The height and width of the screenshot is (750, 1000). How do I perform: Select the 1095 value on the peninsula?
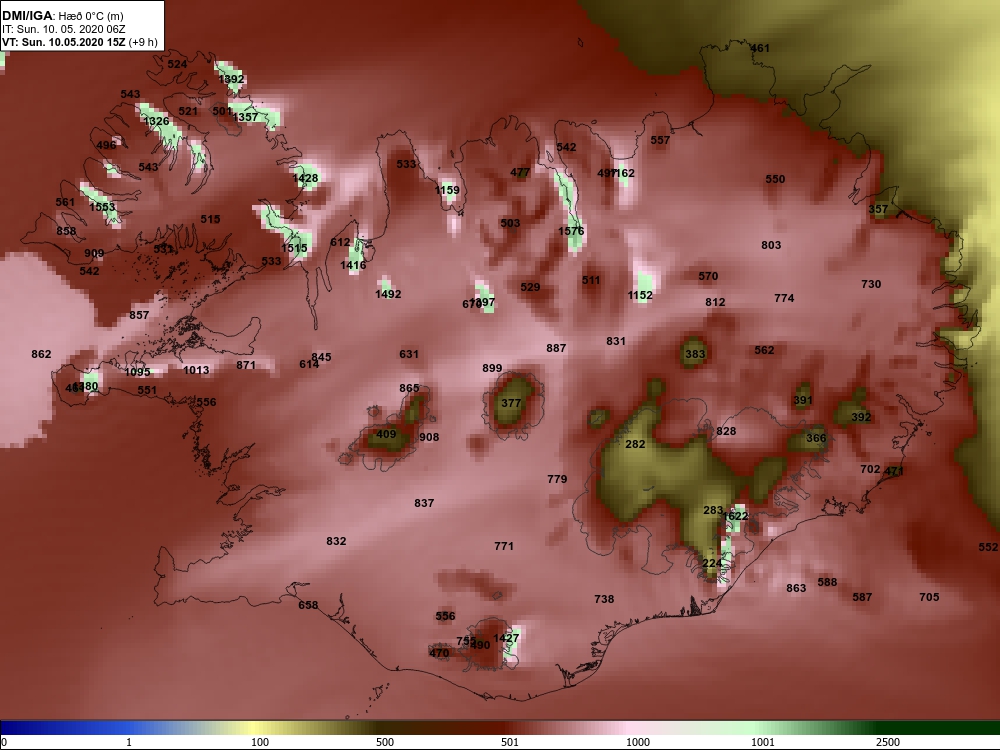pos(137,372)
